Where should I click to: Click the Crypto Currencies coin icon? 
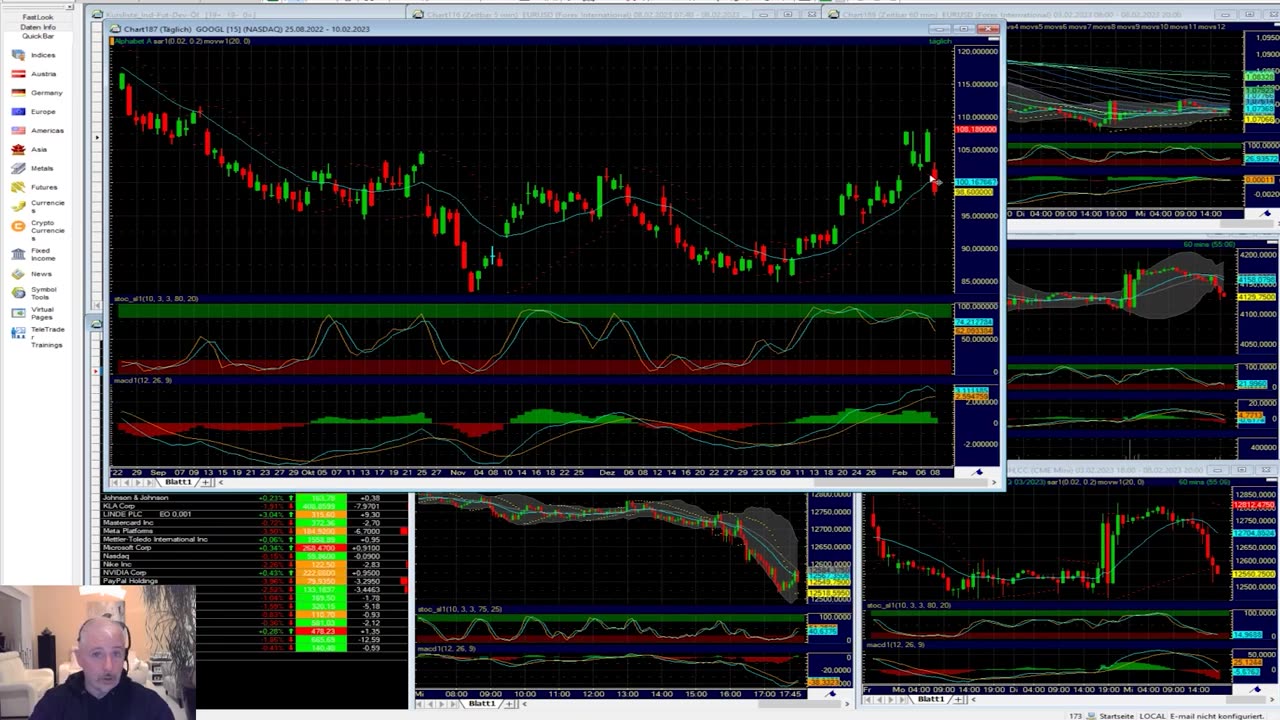18,227
